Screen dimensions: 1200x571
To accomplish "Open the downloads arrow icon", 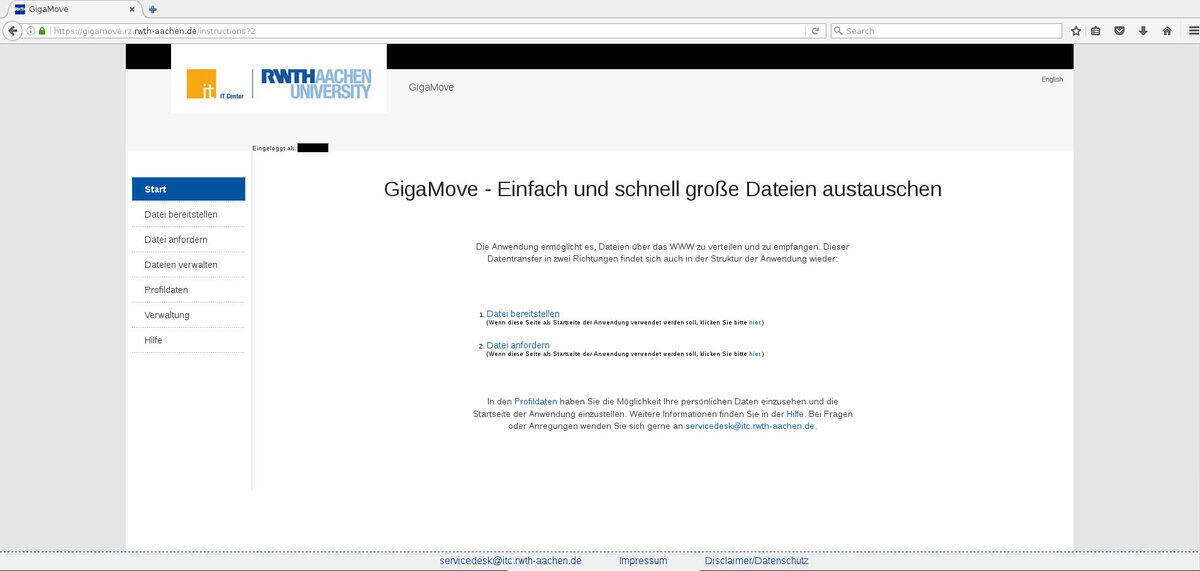I will coord(1143,31).
